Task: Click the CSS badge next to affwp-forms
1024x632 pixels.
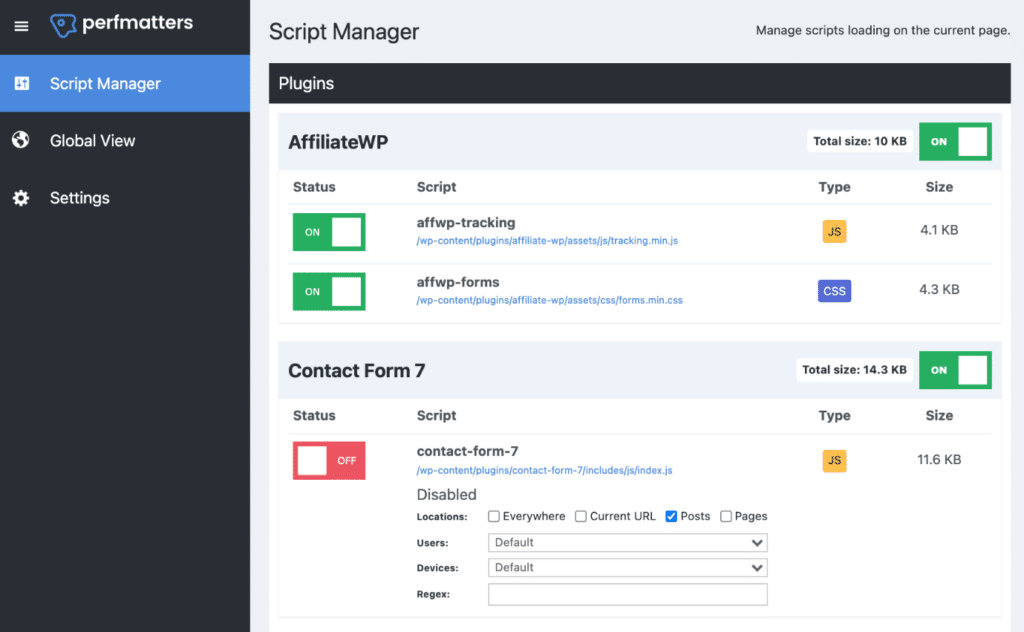Action: coord(834,290)
